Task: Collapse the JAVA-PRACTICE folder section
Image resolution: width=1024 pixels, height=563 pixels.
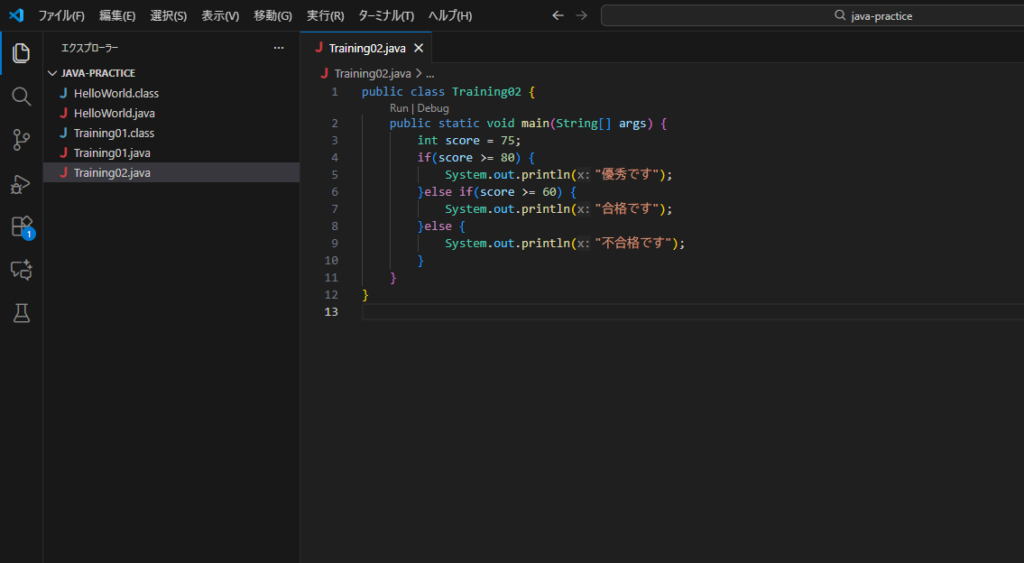Action: pyautogui.click(x=52, y=73)
